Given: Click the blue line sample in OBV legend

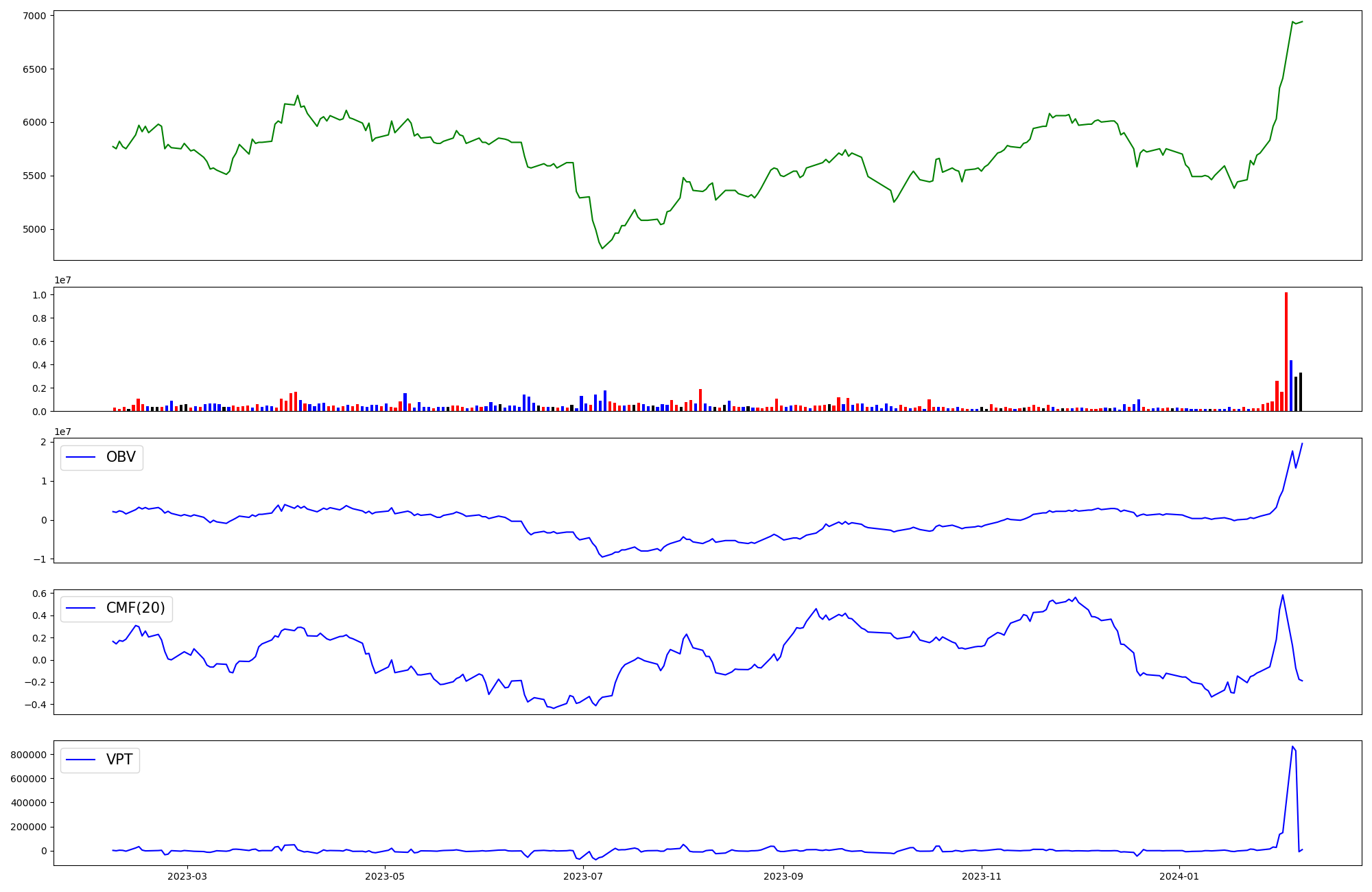Looking at the screenshot, I should 81,458.
